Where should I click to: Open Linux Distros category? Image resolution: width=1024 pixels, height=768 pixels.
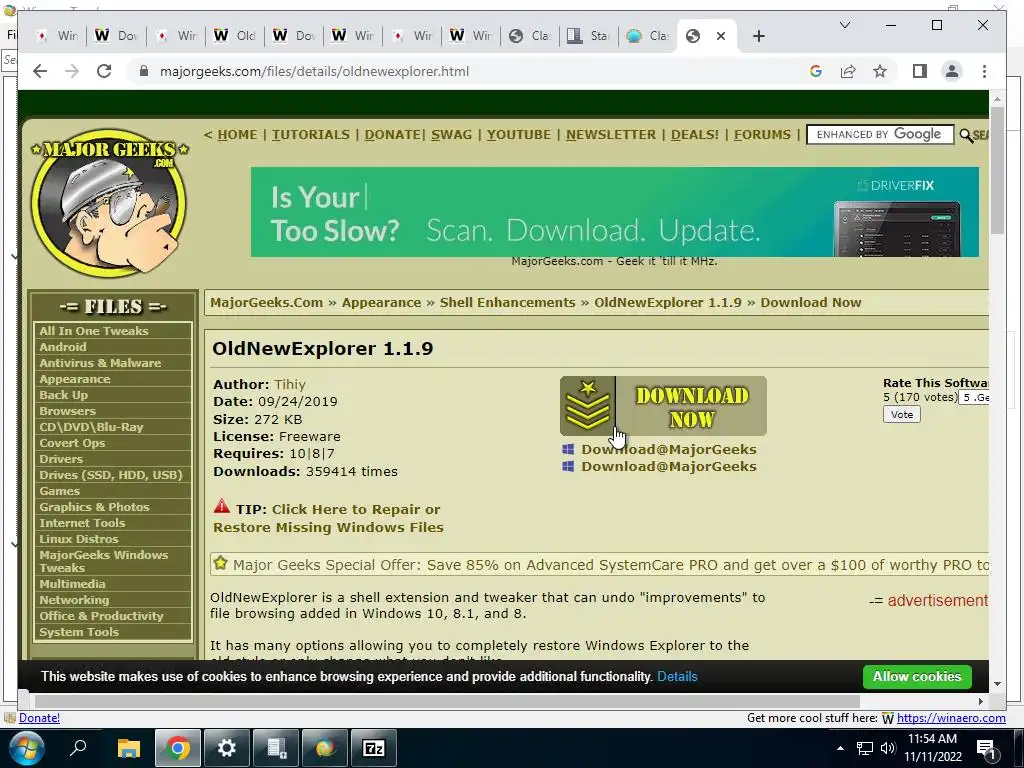(78, 539)
